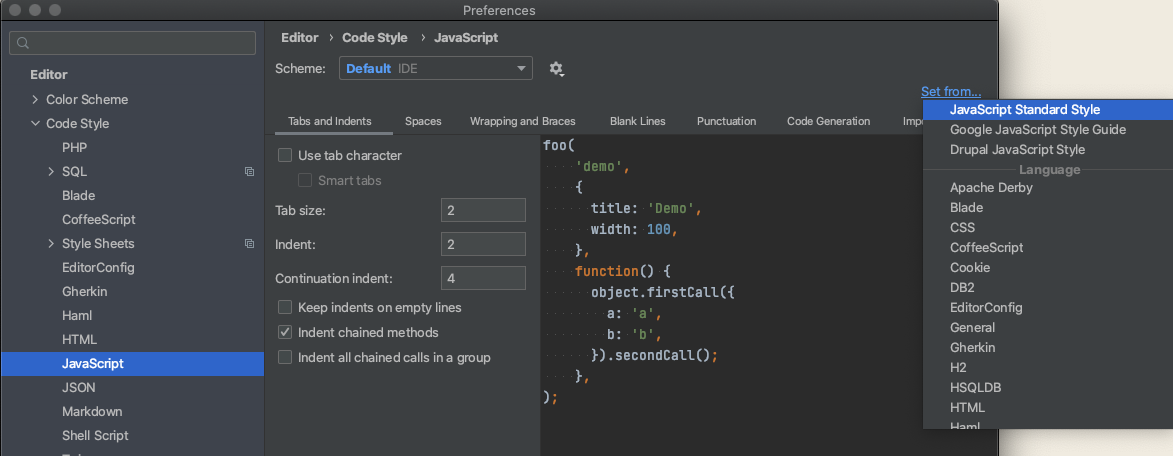Focus the Tab size field
This screenshot has height=456, width=1173.
pos(483,210)
